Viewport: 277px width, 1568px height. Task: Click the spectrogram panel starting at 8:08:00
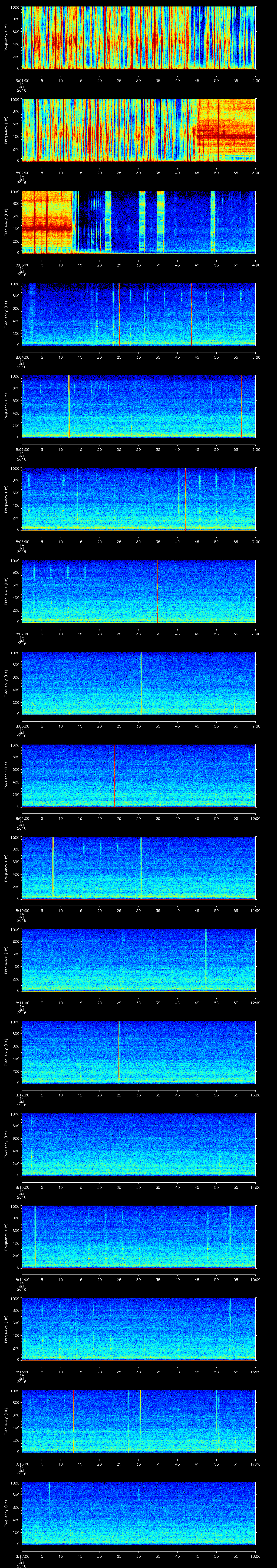click(x=139, y=683)
